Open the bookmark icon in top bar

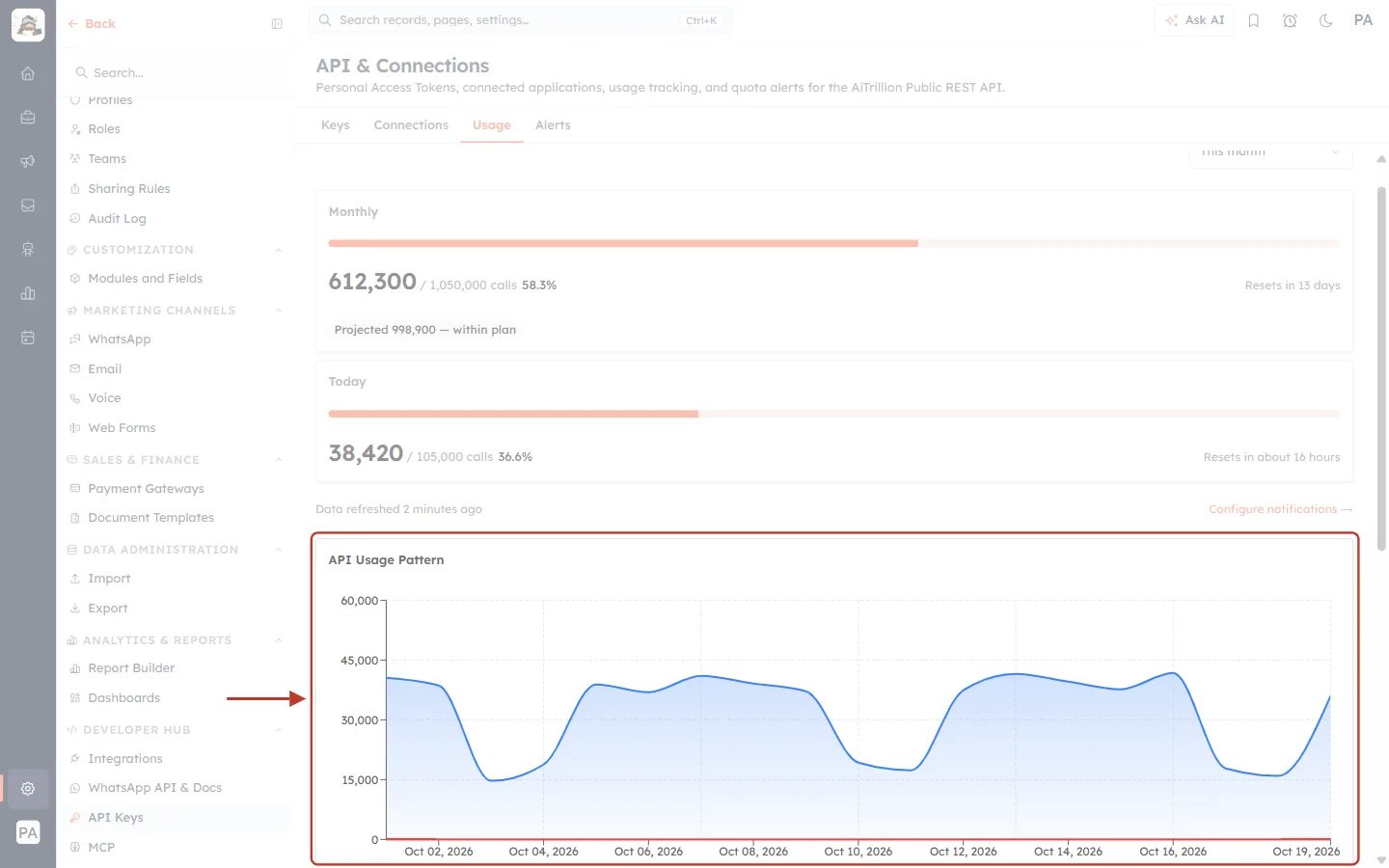click(x=1254, y=20)
